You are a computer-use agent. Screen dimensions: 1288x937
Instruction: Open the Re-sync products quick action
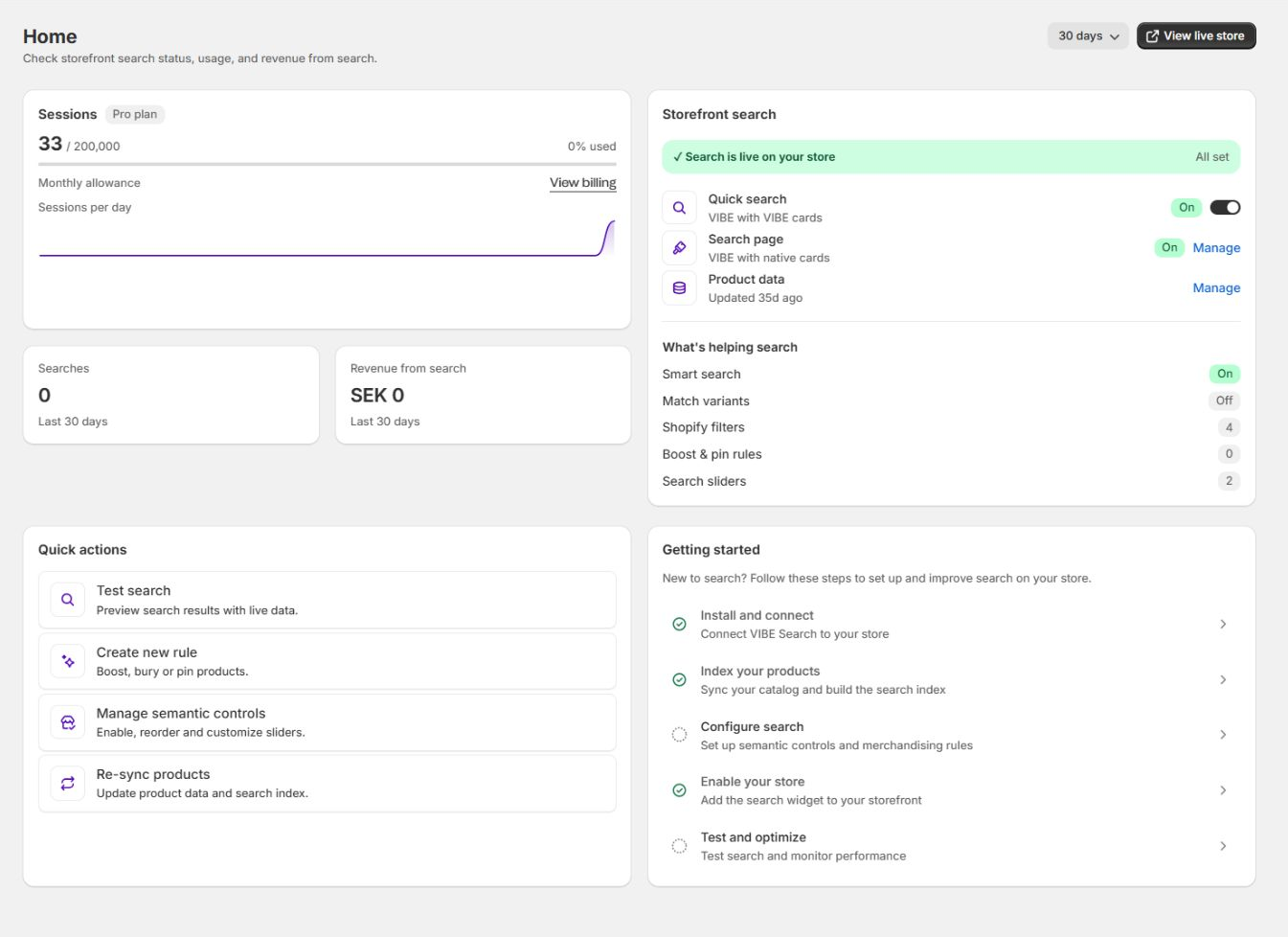coord(328,784)
